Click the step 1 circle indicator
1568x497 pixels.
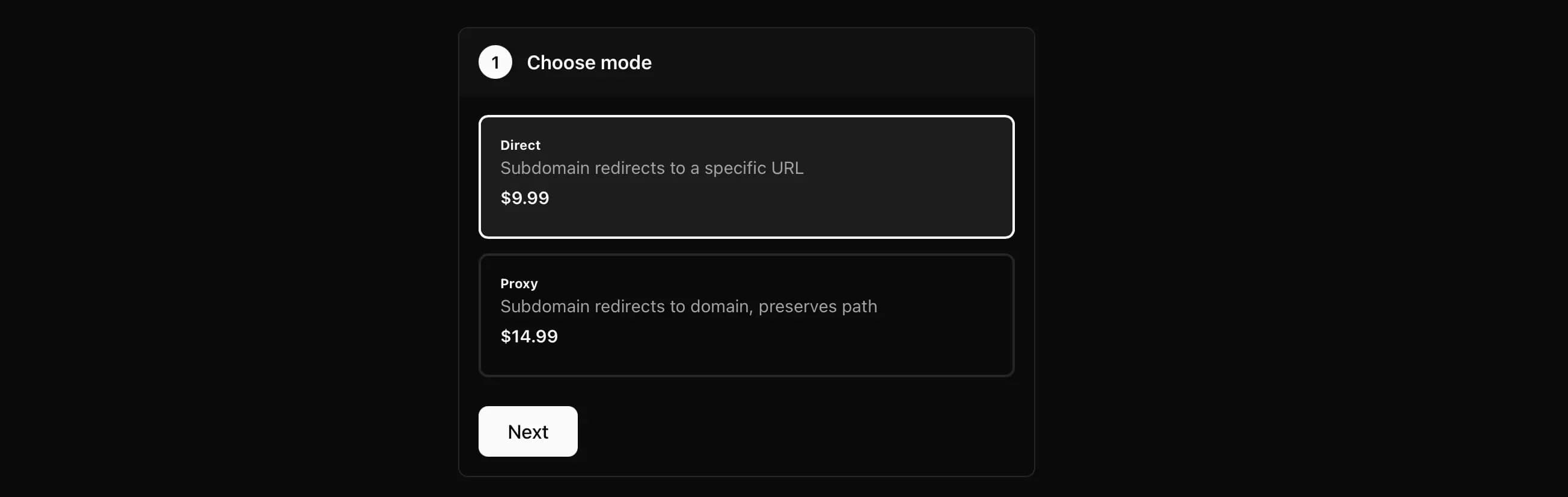click(495, 62)
